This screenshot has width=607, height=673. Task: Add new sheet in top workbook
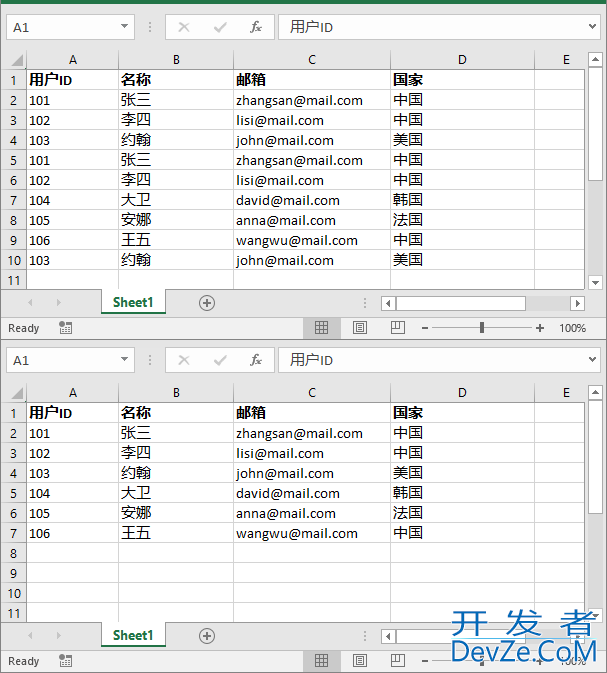tap(207, 303)
